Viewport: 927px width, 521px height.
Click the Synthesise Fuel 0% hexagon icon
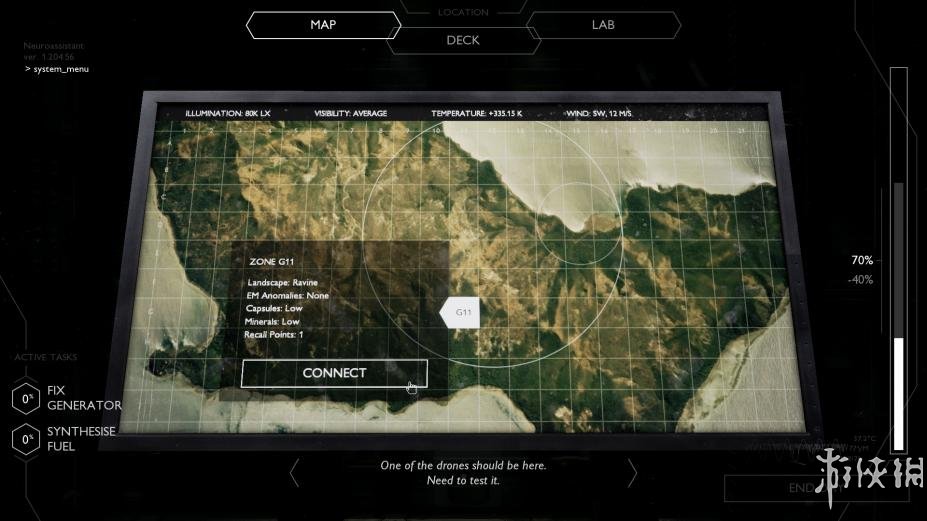coord(27,439)
